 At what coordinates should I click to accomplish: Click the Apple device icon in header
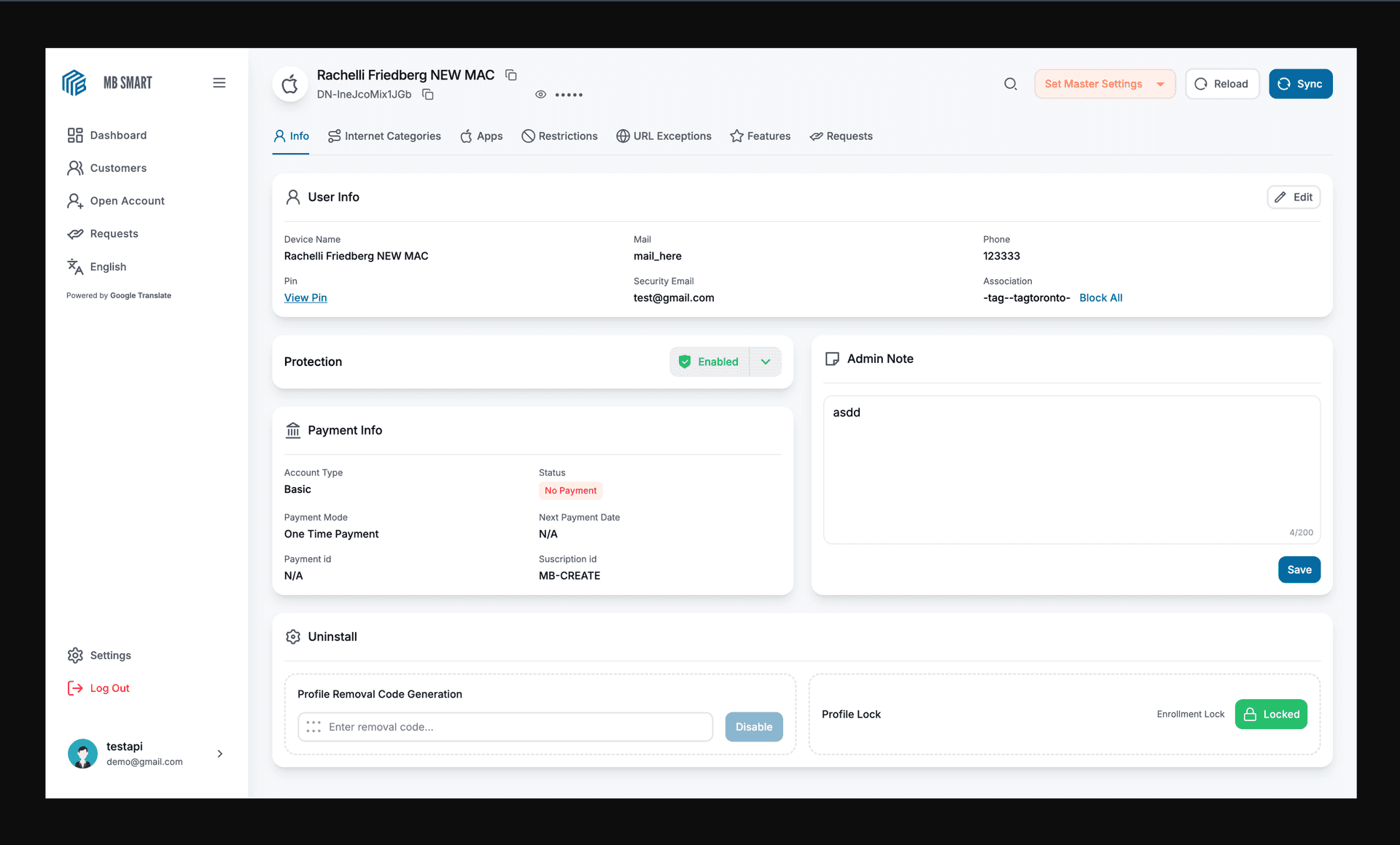coord(290,84)
